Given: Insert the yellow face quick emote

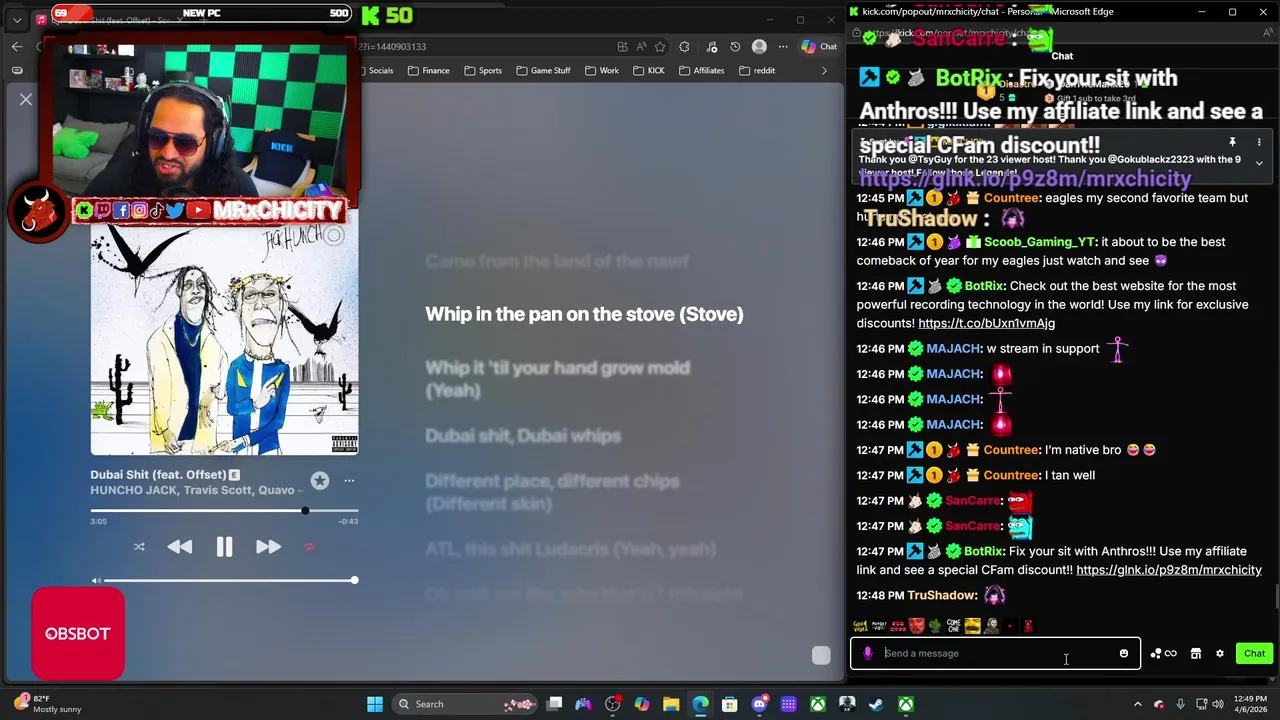Looking at the screenshot, I should [972, 626].
